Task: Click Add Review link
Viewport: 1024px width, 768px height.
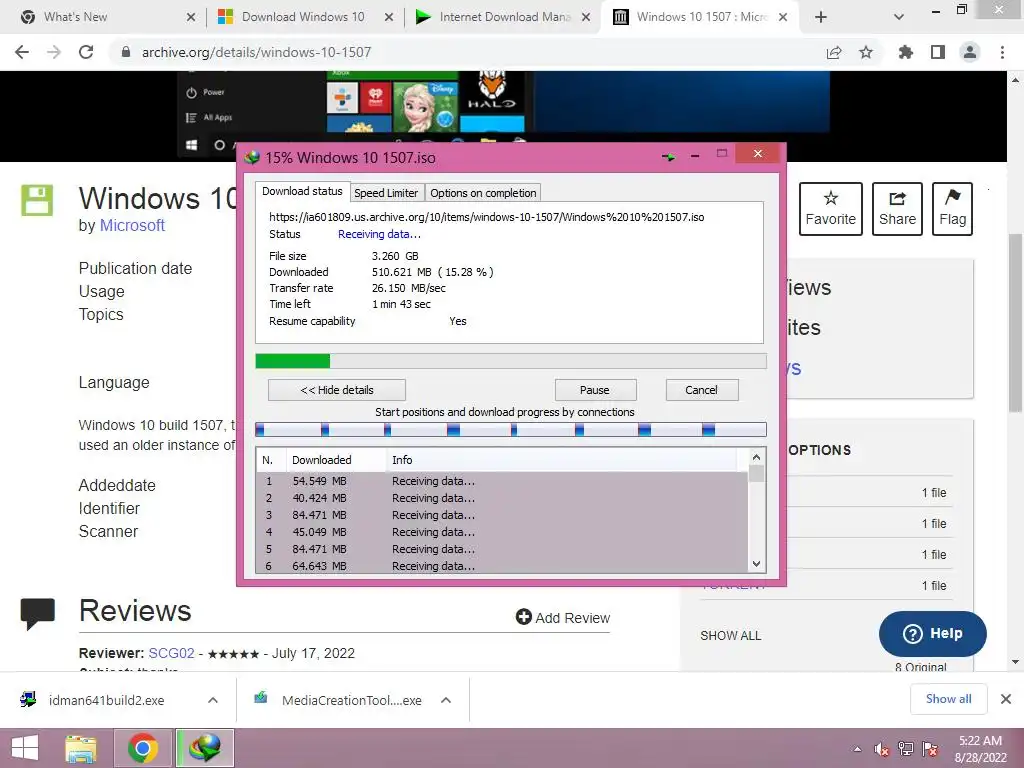Action: point(563,618)
